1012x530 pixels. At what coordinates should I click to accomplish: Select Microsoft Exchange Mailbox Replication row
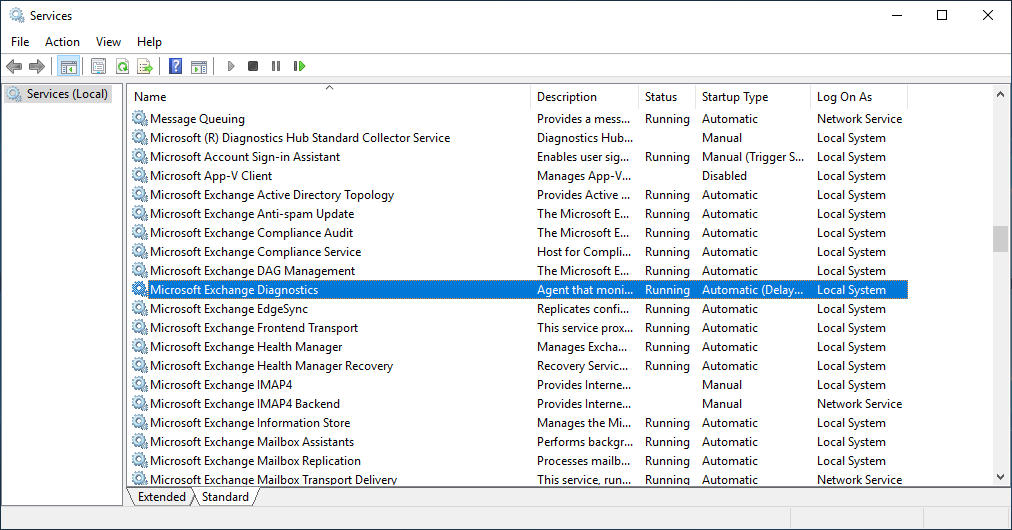(519, 460)
